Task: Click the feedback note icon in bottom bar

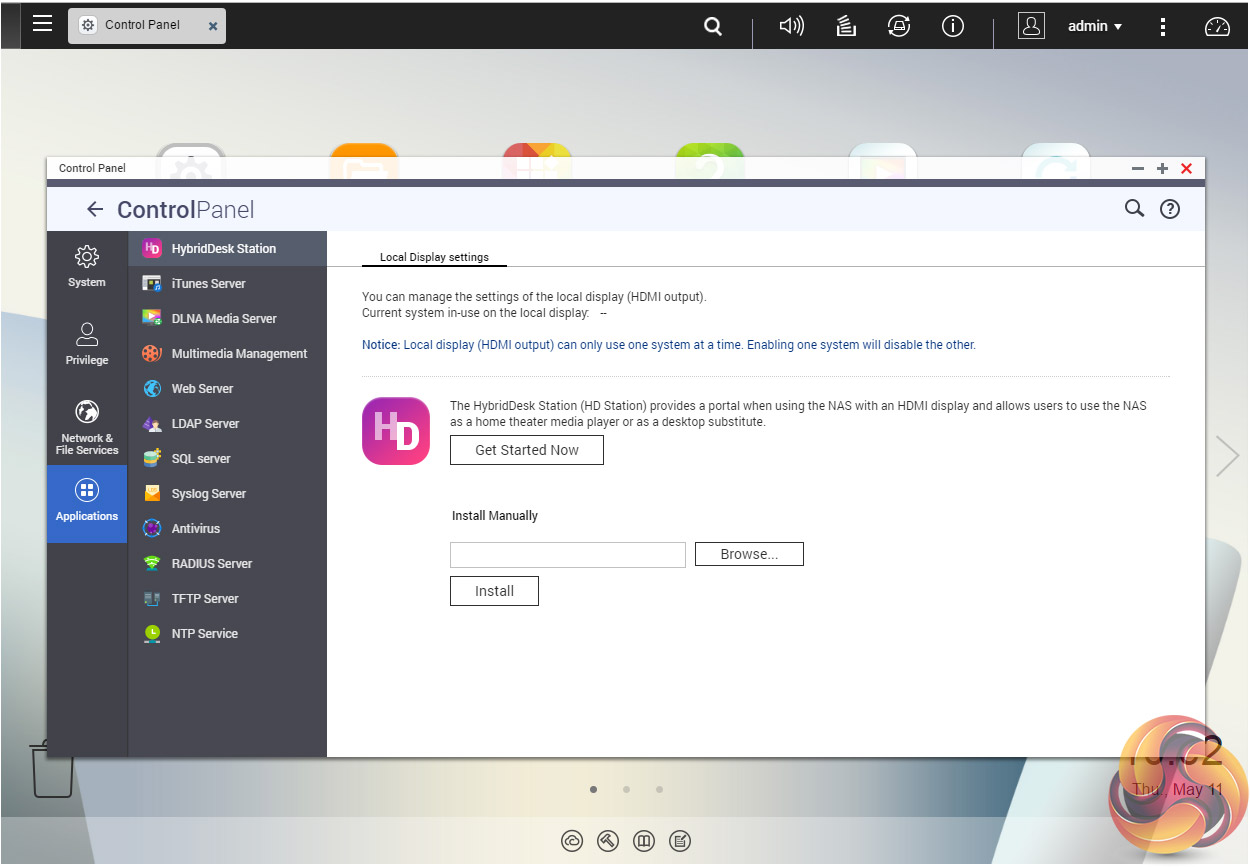Action: tap(680, 841)
